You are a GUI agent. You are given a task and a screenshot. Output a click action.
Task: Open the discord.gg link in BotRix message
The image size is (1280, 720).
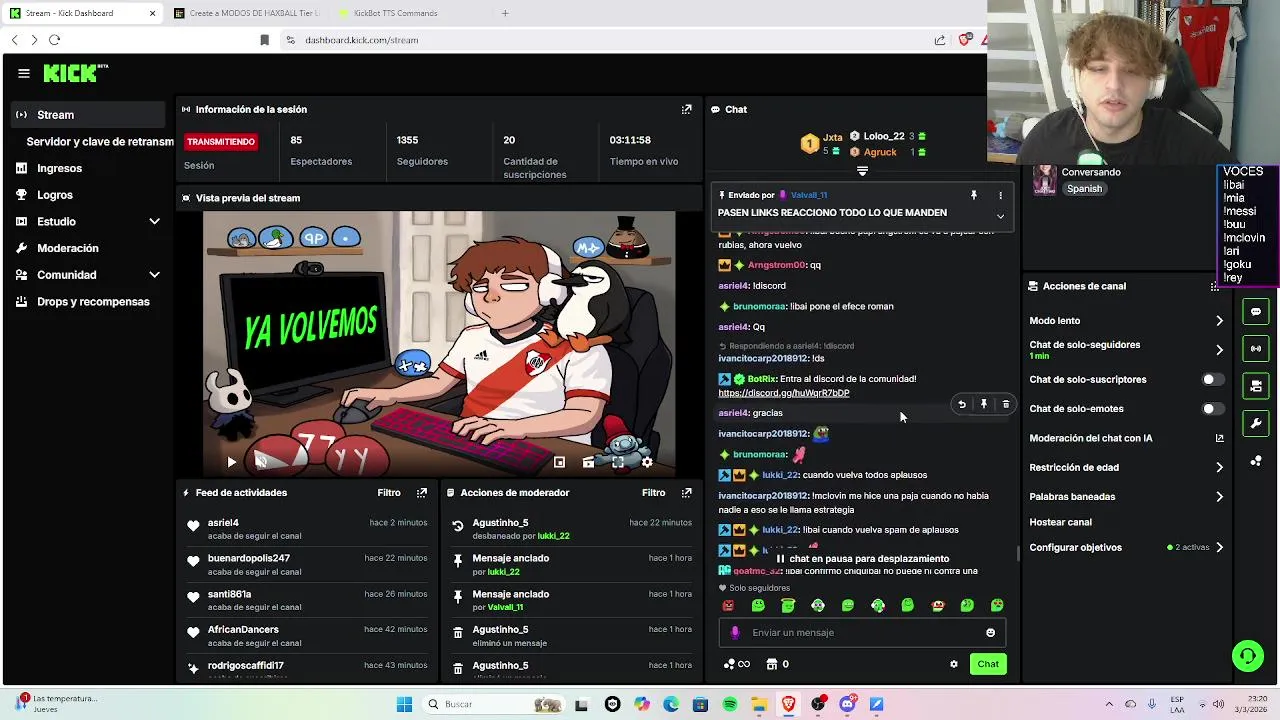(784, 393)
